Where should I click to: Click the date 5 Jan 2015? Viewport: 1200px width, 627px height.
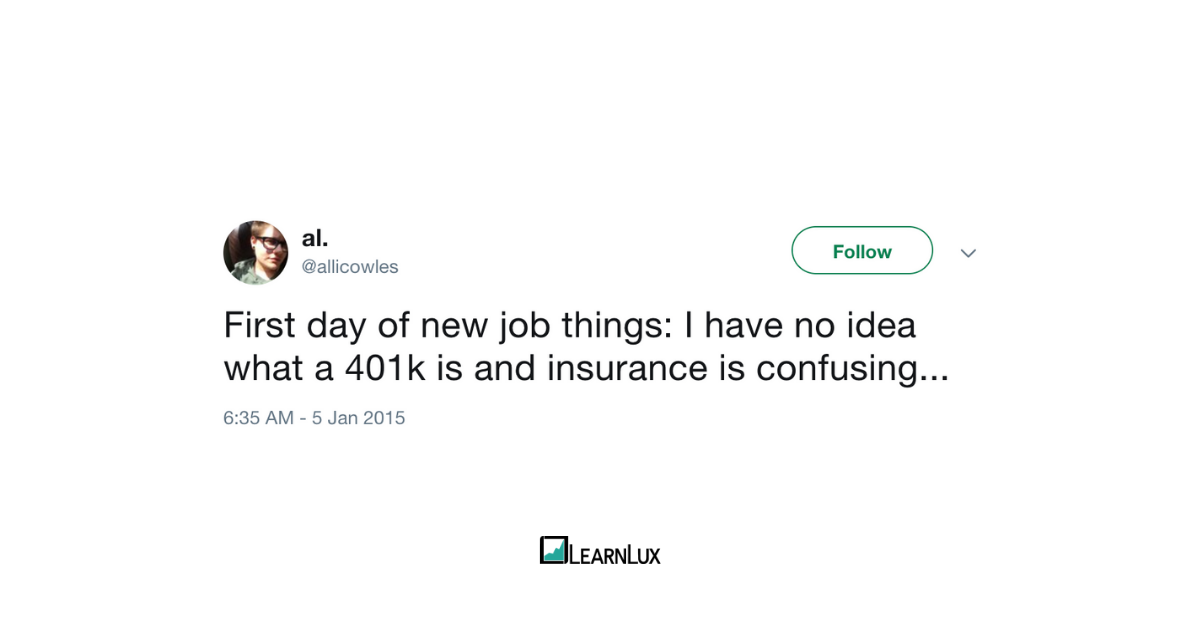pos(359,418)
